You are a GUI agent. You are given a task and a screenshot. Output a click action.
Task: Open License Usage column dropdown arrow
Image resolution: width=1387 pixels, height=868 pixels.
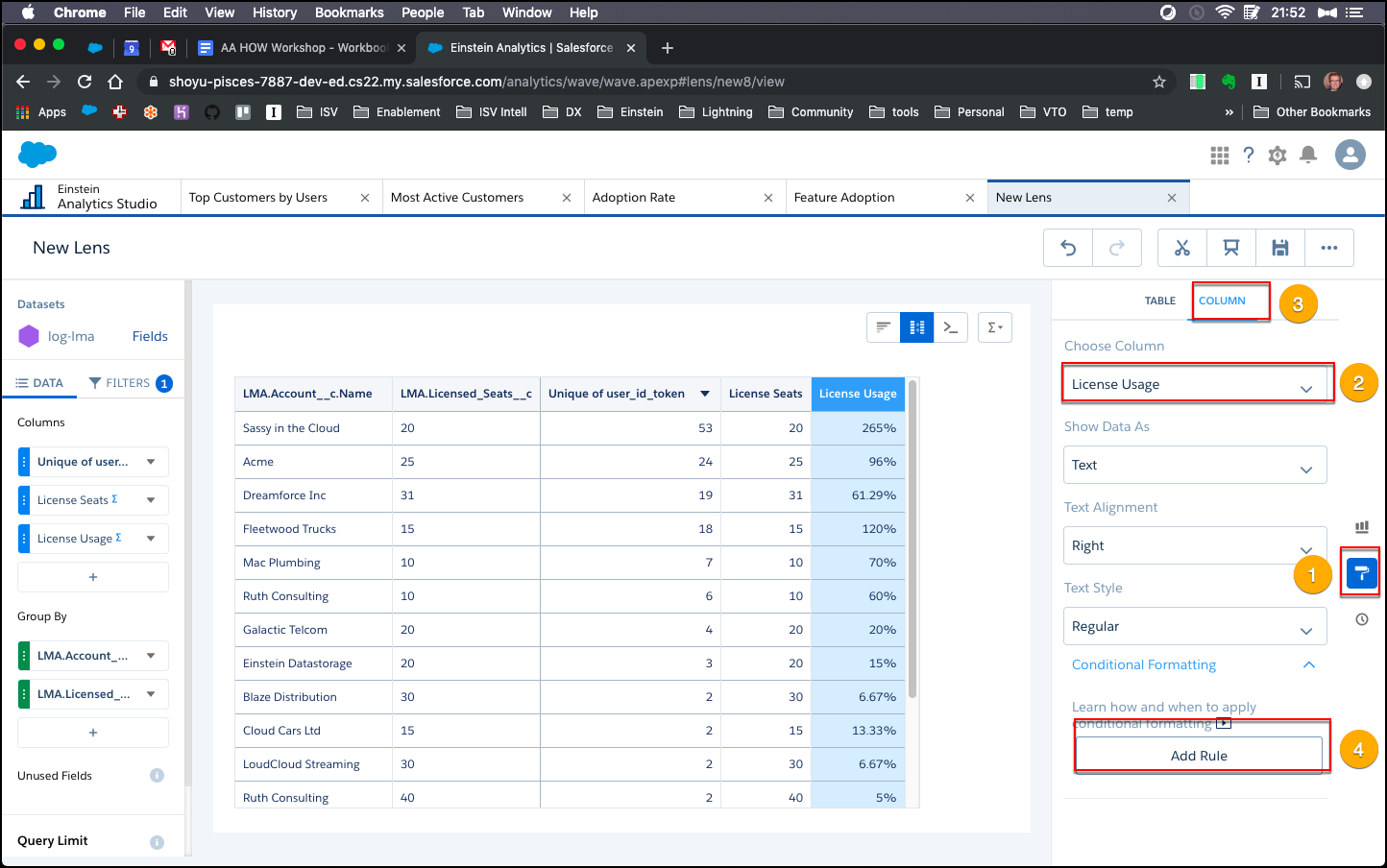pyautogui.click(x=151, y=539)
